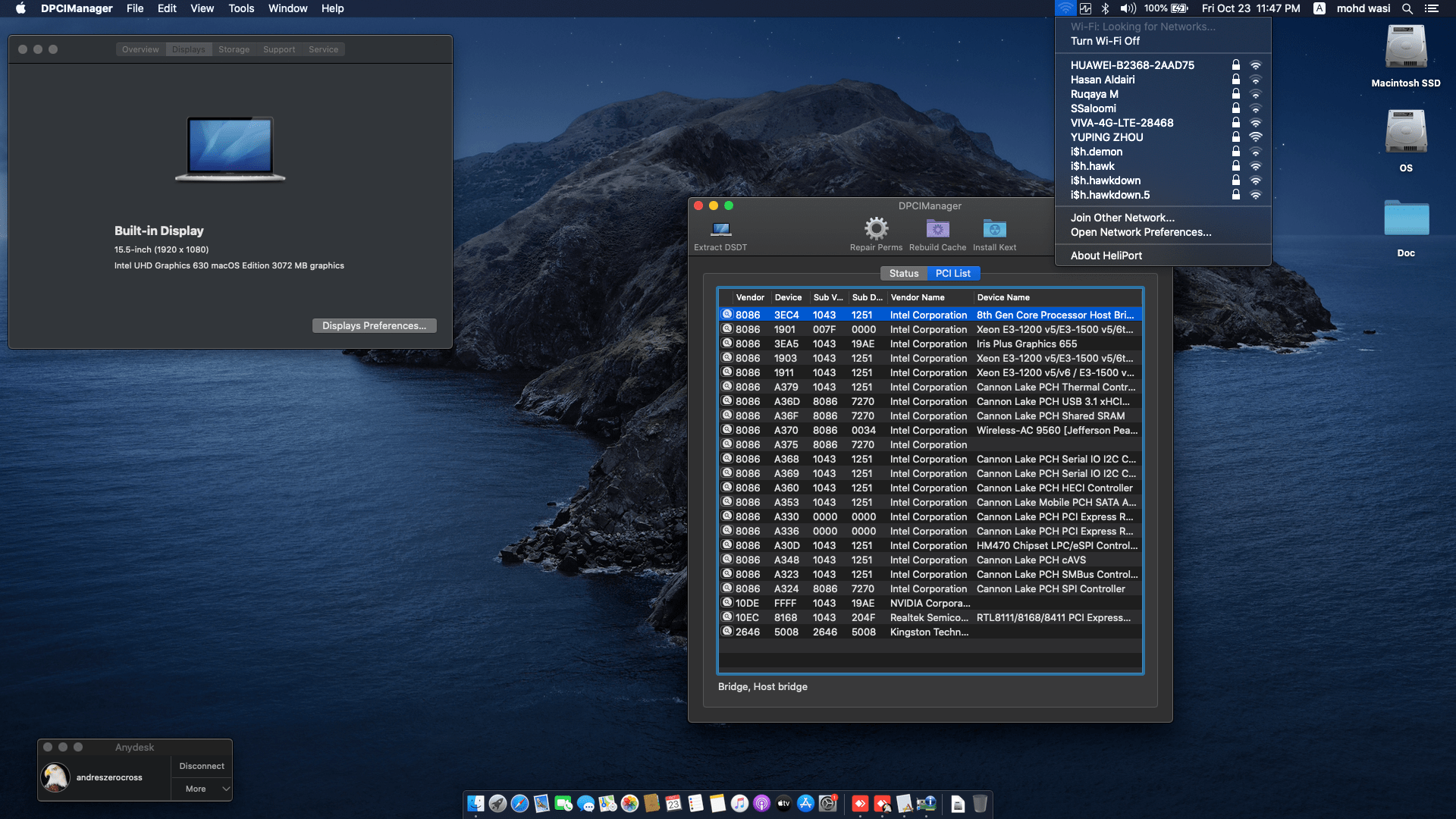Click the battery status icon

click(1179, 8)
